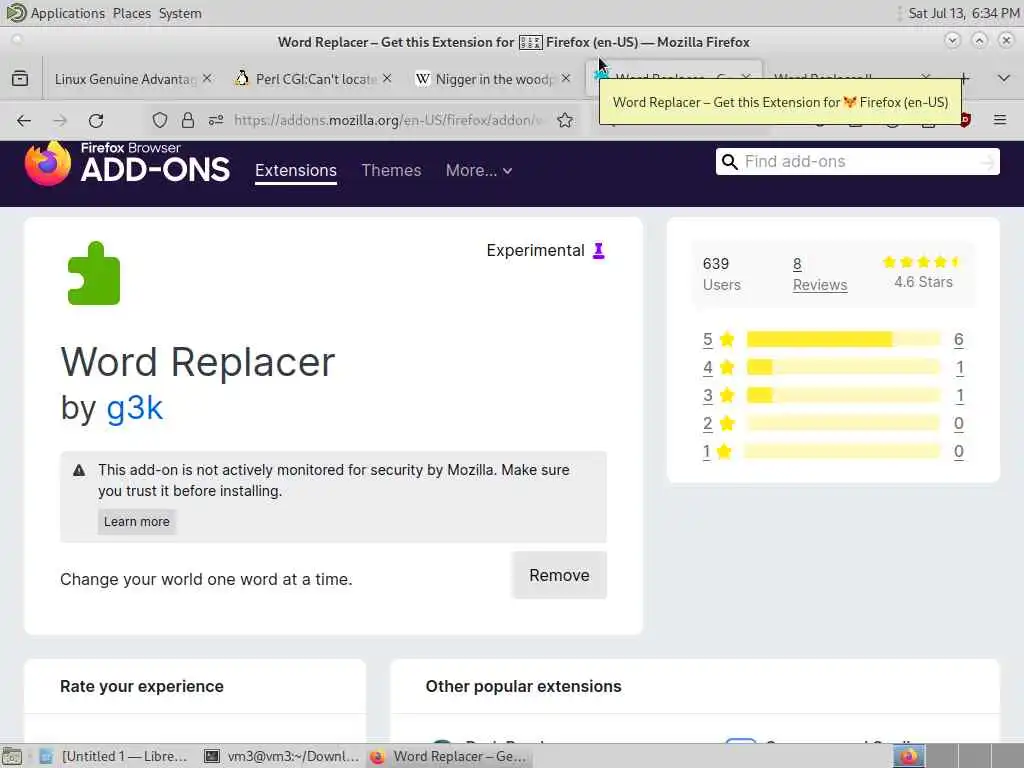The height and width of the screenshot is (768, 1024).
Task: Switch to the Linux Genuine Advantage tab
Action: coord(124,79)
